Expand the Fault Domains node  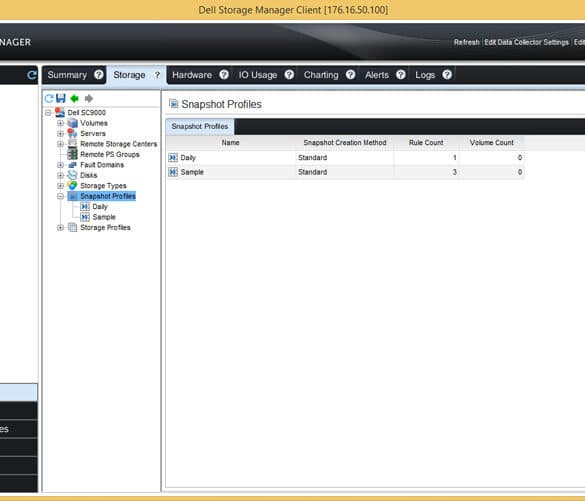(x=60, y=165)
